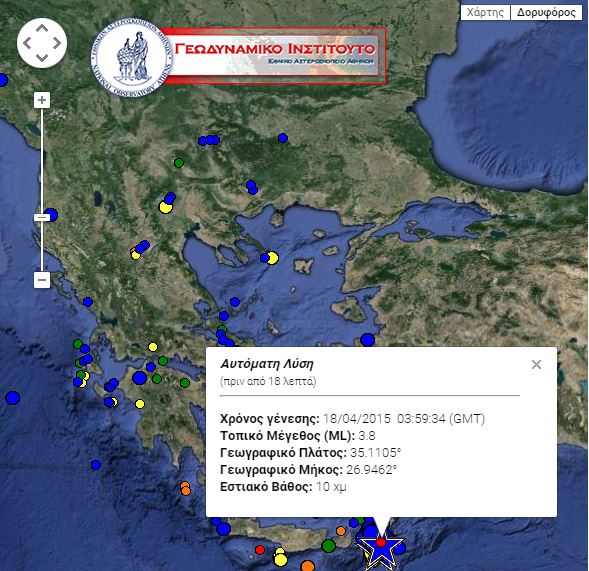
Task: Select the large blue marker west of Ionian islands
Action: click(13, 398)
